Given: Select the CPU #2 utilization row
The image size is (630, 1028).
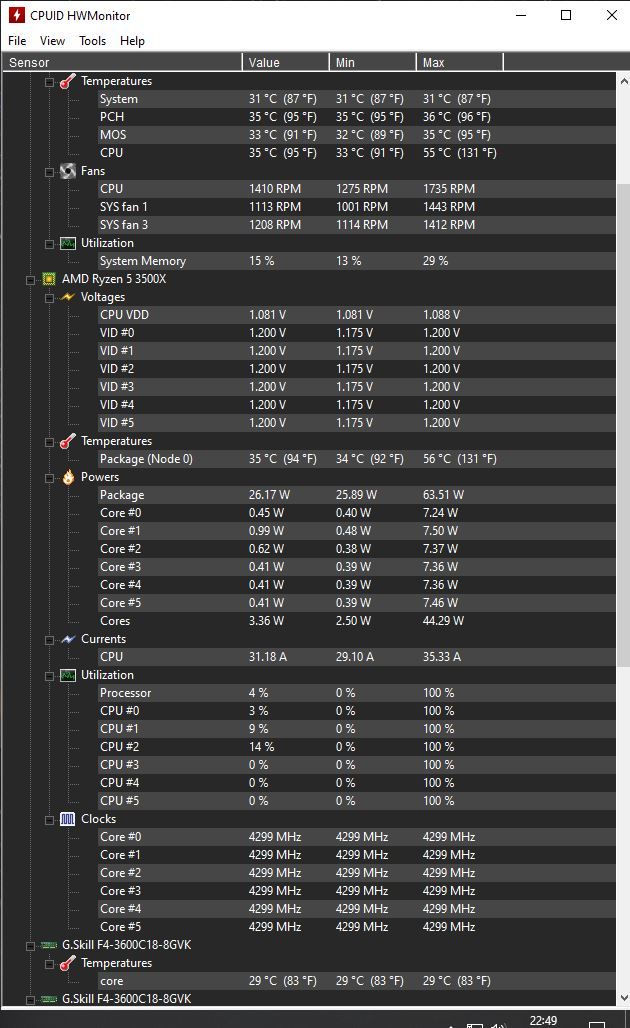Looking at the screenshot, I should click(x=357, y=747).
